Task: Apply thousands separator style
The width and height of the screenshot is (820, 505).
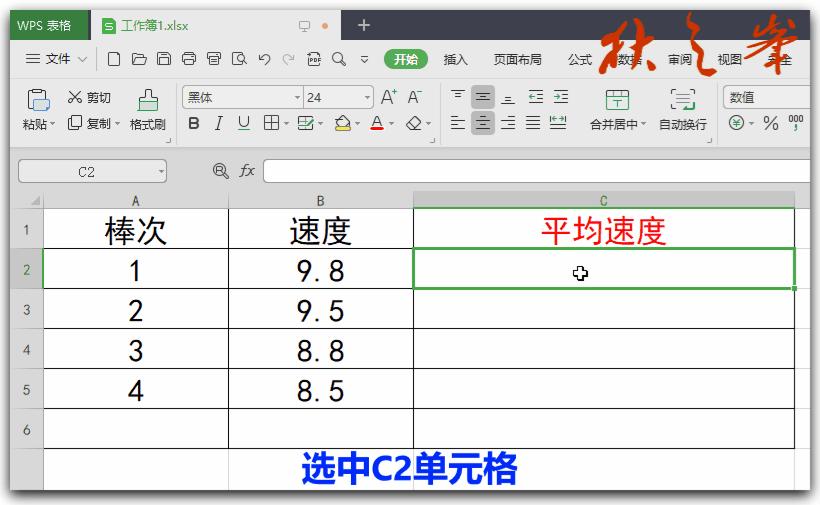Action: point(795,123)
